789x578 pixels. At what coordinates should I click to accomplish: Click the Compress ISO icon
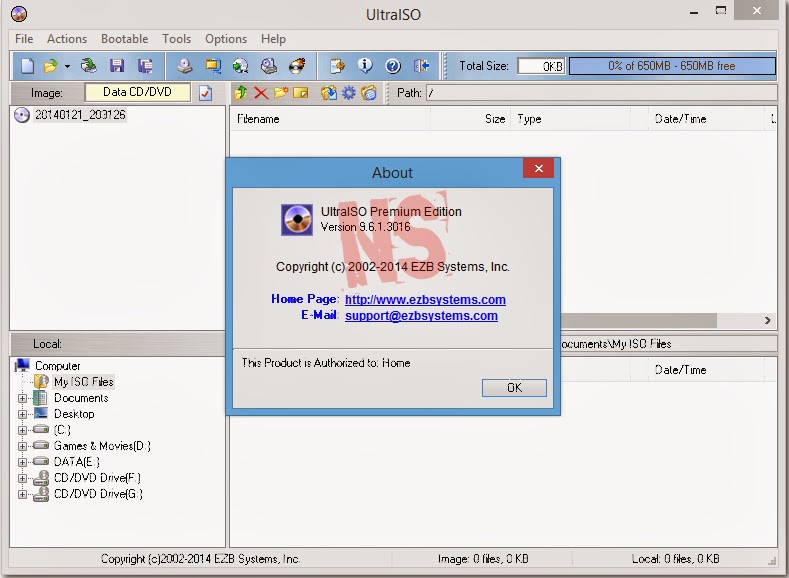pyautogui.click(x=213, y=66)
